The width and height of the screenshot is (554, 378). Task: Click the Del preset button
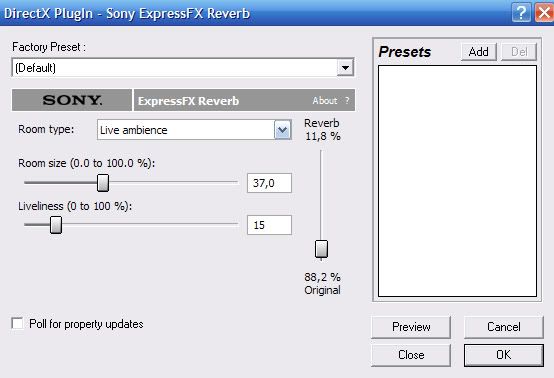pos(519,52)
